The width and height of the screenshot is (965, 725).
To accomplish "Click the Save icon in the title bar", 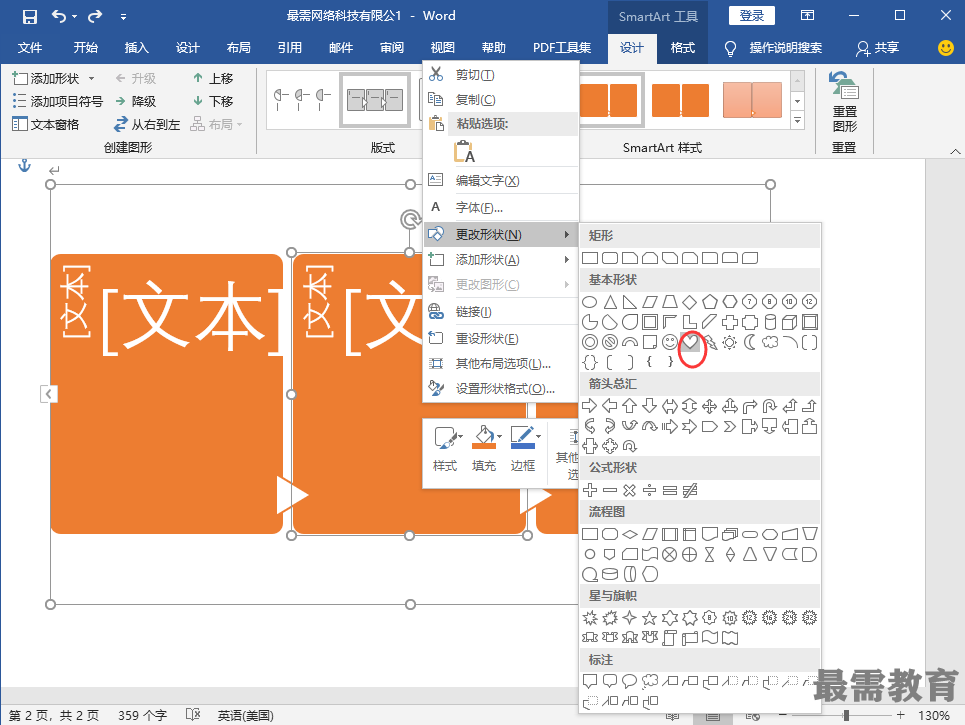I will (30, 17).
